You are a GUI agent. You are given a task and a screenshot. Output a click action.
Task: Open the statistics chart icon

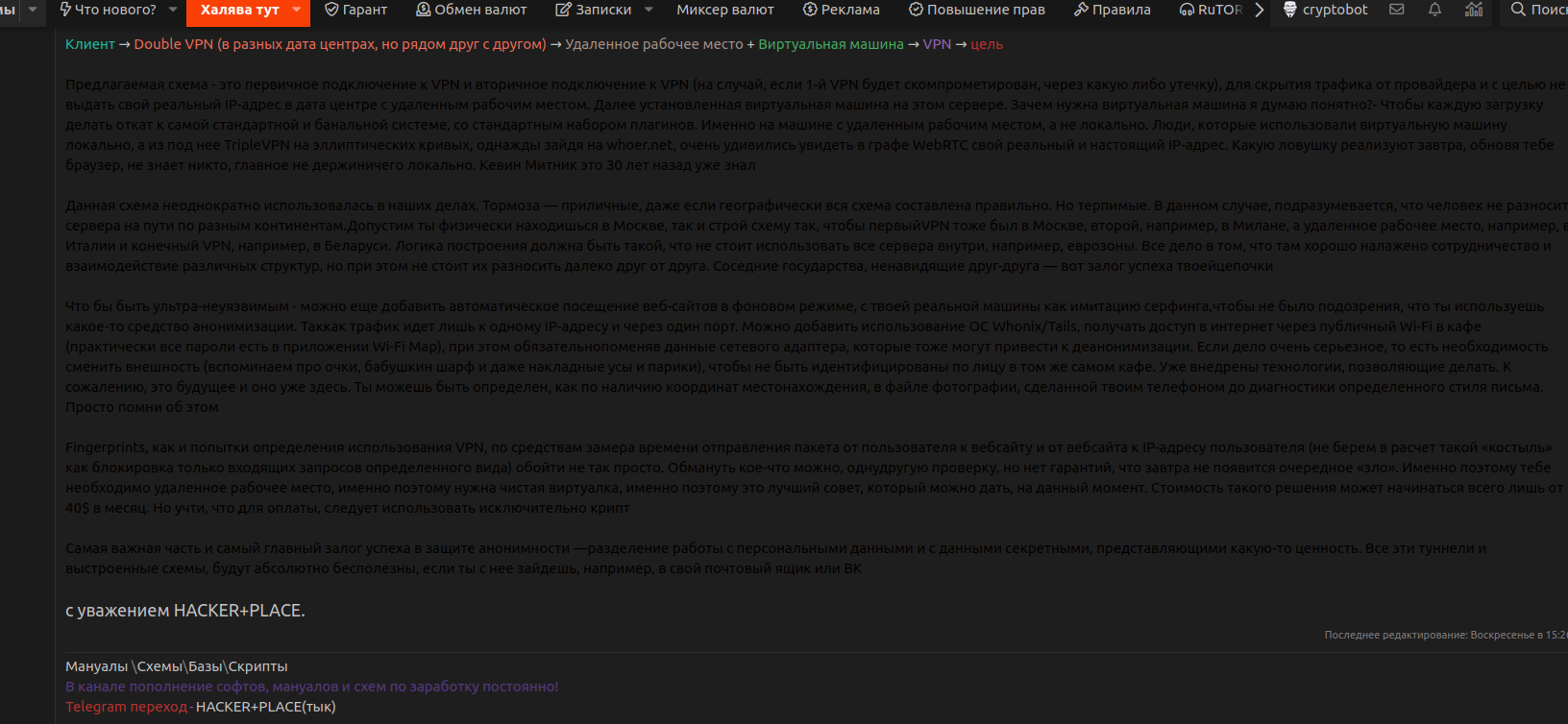[x=1474, y=10]
